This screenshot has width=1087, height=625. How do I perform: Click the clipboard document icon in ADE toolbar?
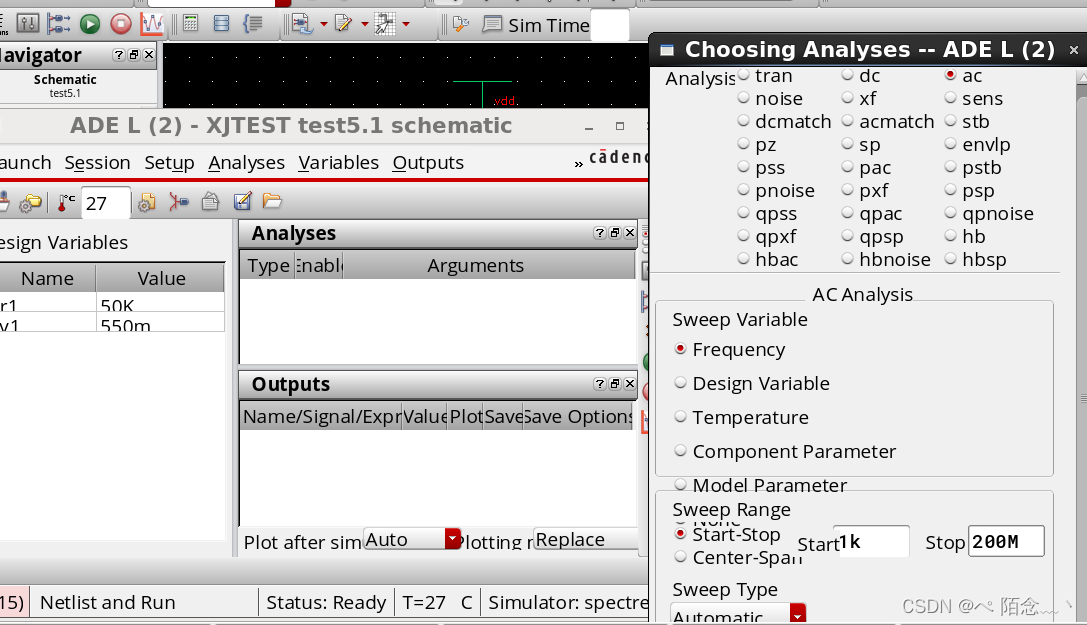tap(210, 202)
